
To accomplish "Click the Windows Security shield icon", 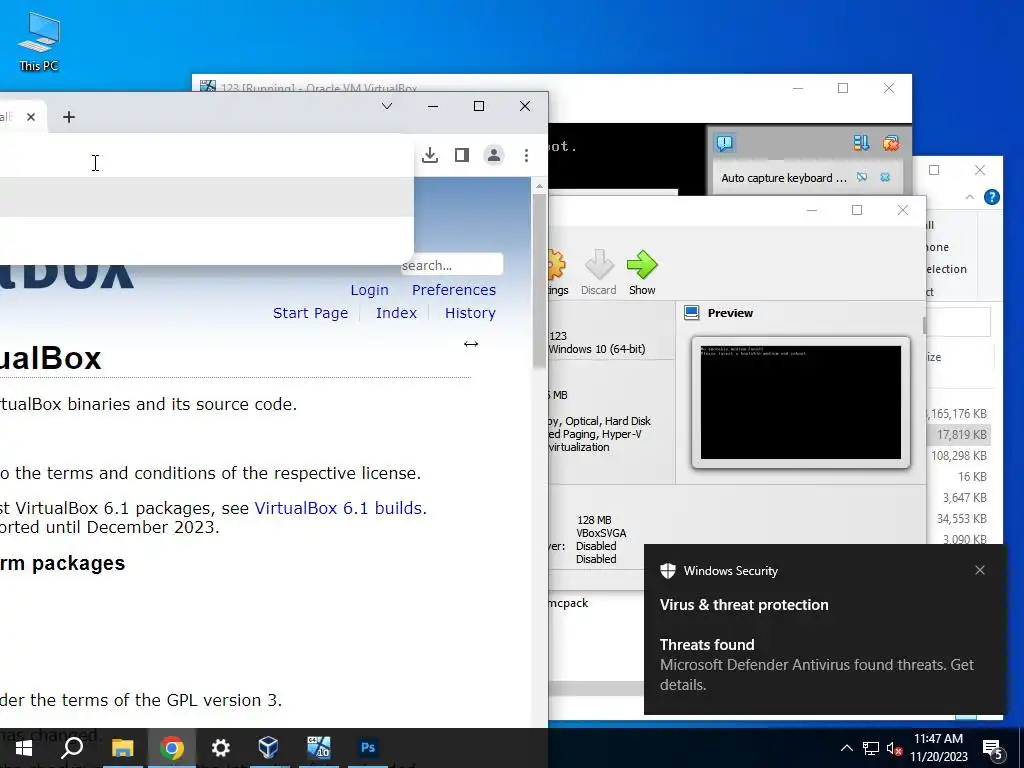I will (x=667, y=571).
